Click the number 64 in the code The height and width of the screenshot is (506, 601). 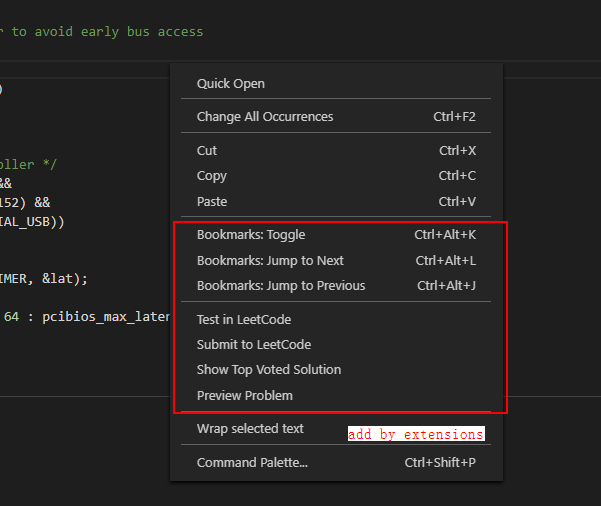point(11,317)
